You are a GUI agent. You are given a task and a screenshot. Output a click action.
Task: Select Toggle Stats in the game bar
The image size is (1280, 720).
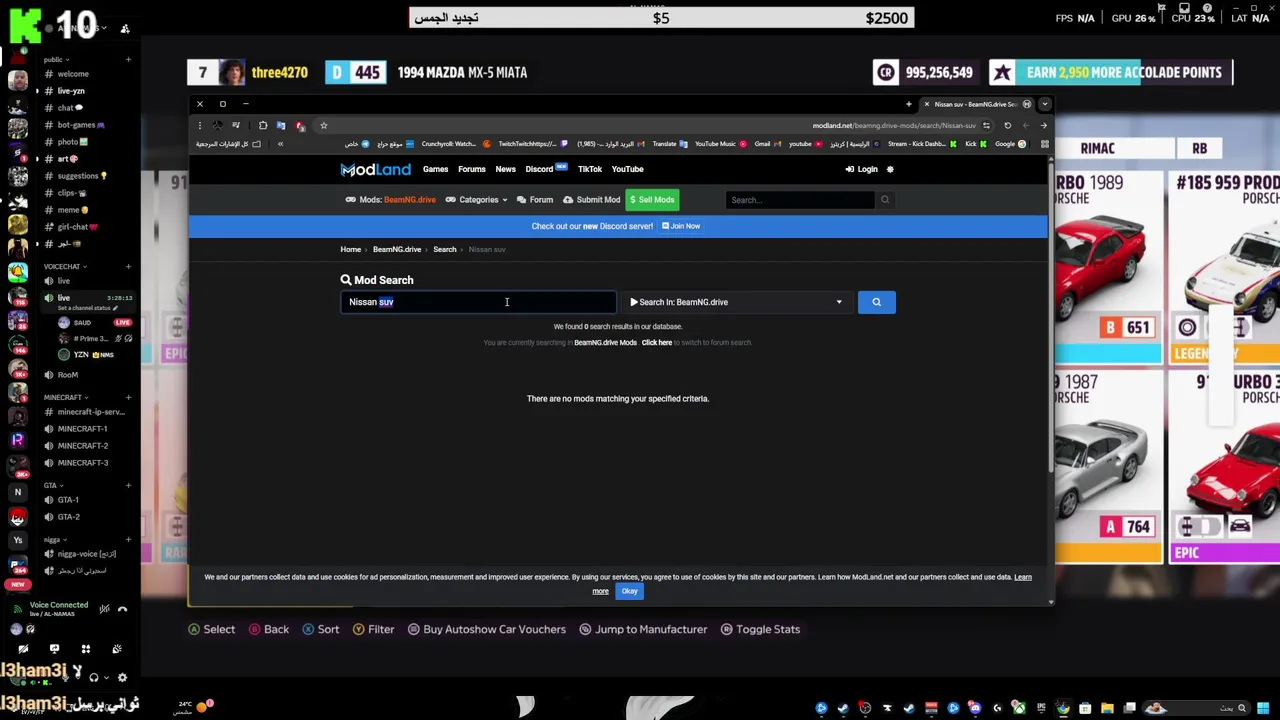pyautogui.click(x=760, y=629)
